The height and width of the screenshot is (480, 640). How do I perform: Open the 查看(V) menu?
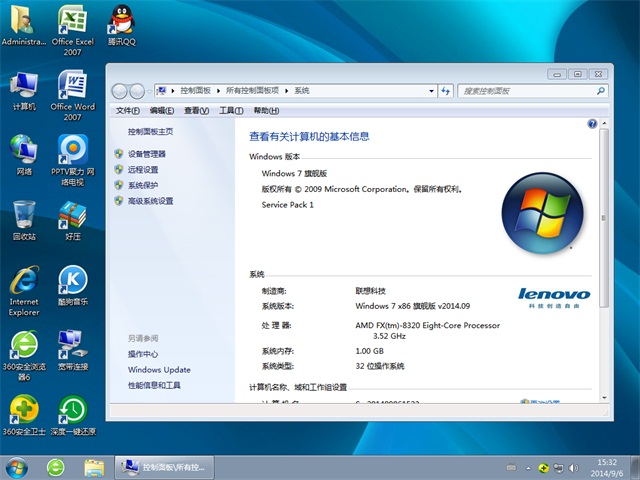click(196, 110)
